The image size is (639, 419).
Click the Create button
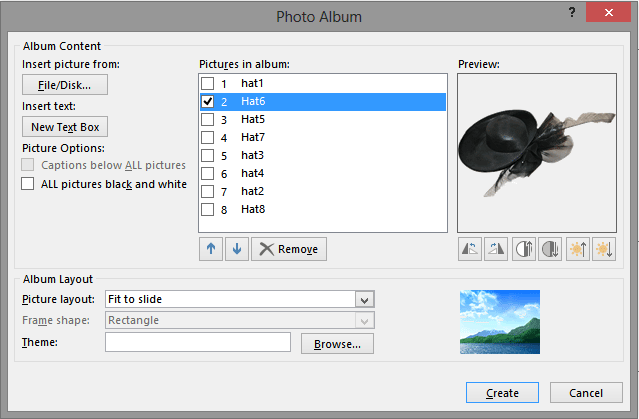tap(502, 393)
